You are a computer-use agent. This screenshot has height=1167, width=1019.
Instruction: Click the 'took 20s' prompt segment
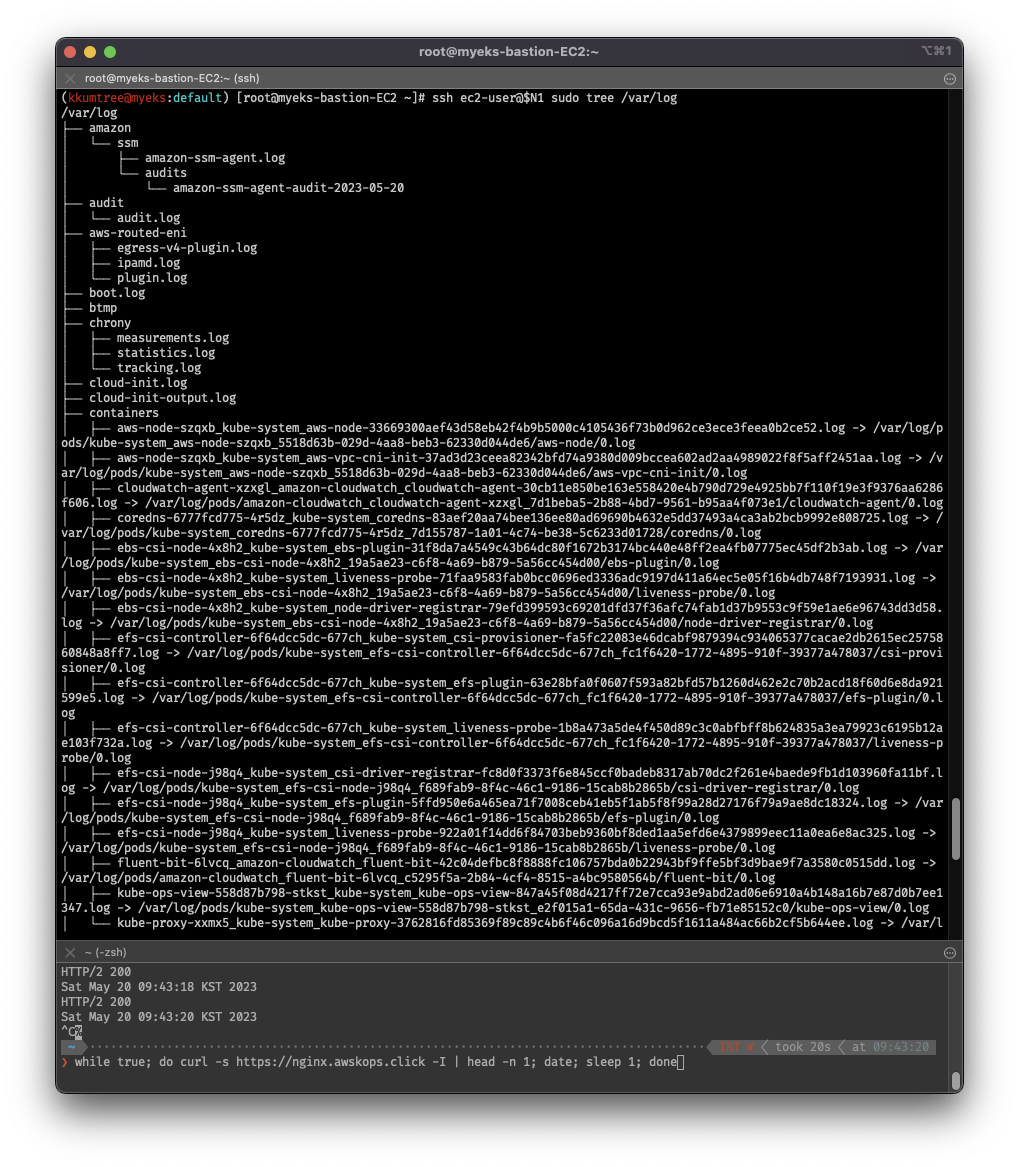(802, 1047)
